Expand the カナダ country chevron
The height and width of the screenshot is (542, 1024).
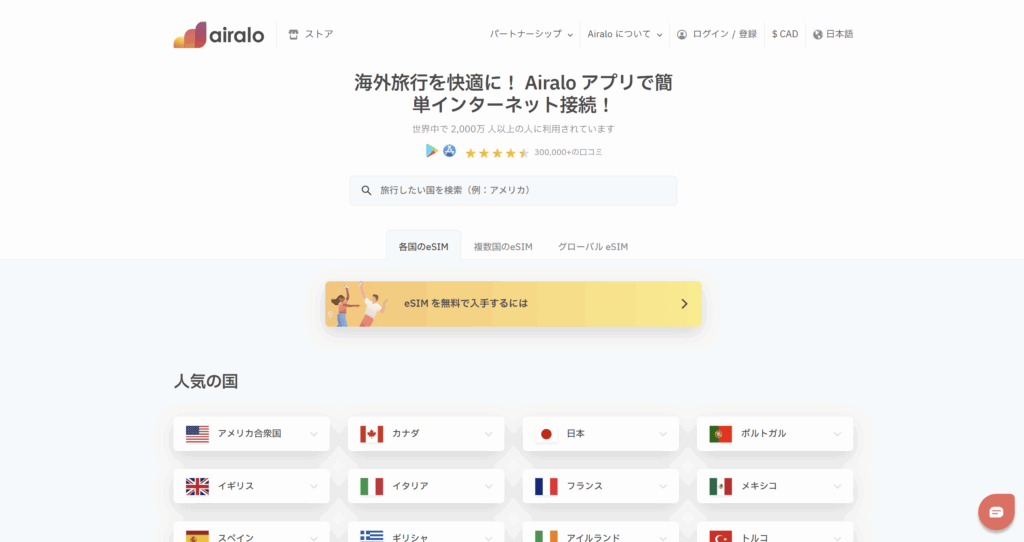488,434
